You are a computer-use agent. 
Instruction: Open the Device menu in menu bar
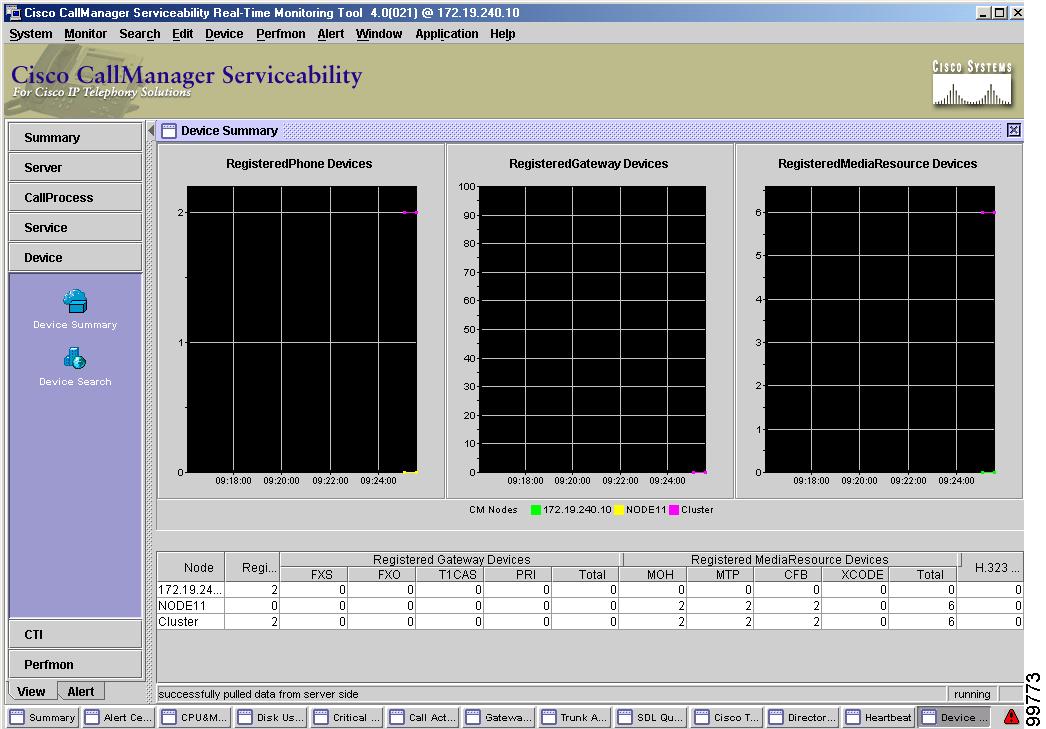point(224,34)
